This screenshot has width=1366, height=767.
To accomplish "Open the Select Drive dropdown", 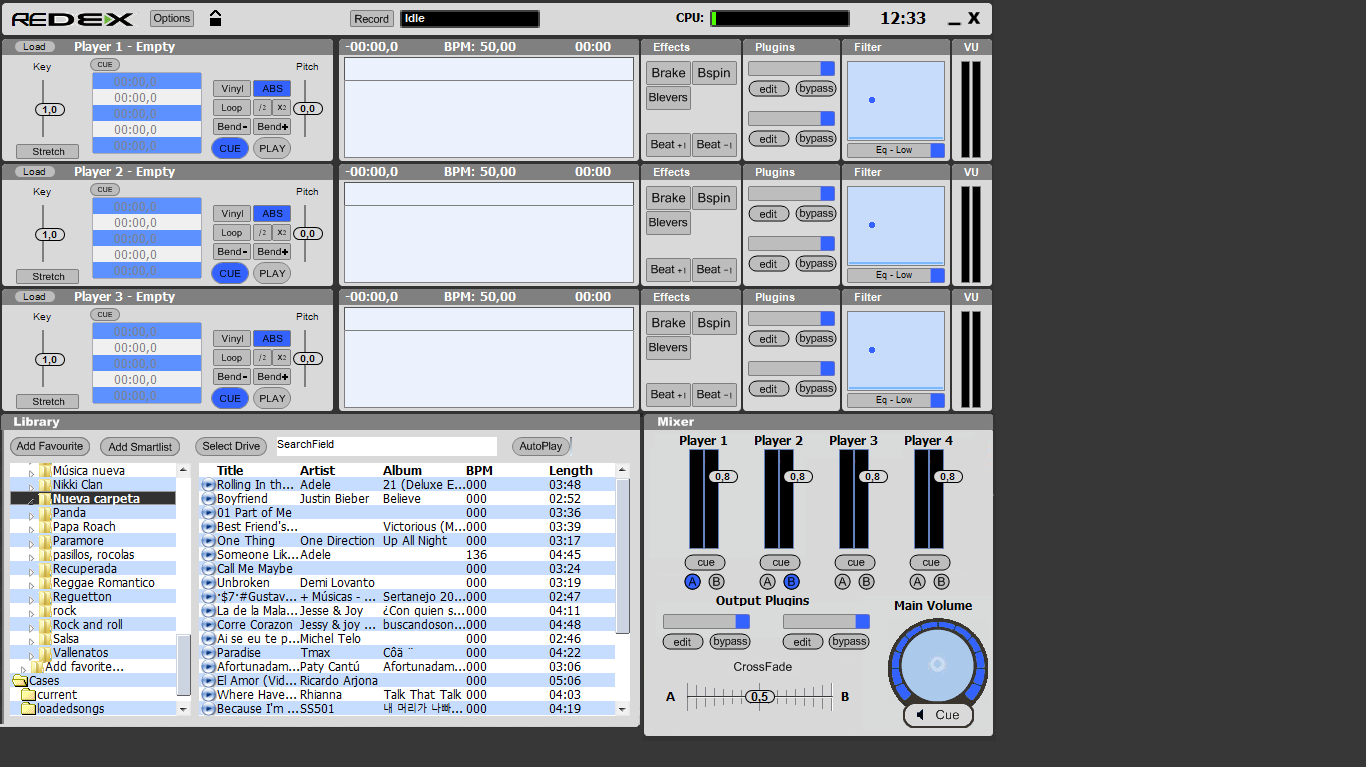I will pos(230,445).
